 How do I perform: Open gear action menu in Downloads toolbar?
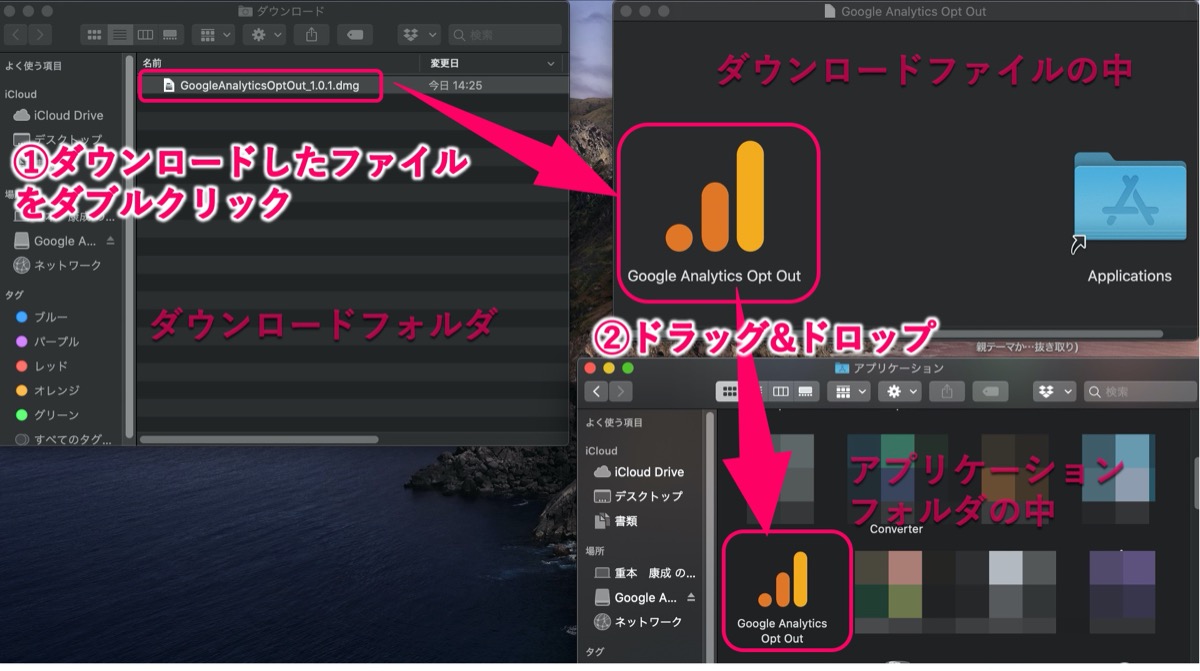click(x=264, y=34)
